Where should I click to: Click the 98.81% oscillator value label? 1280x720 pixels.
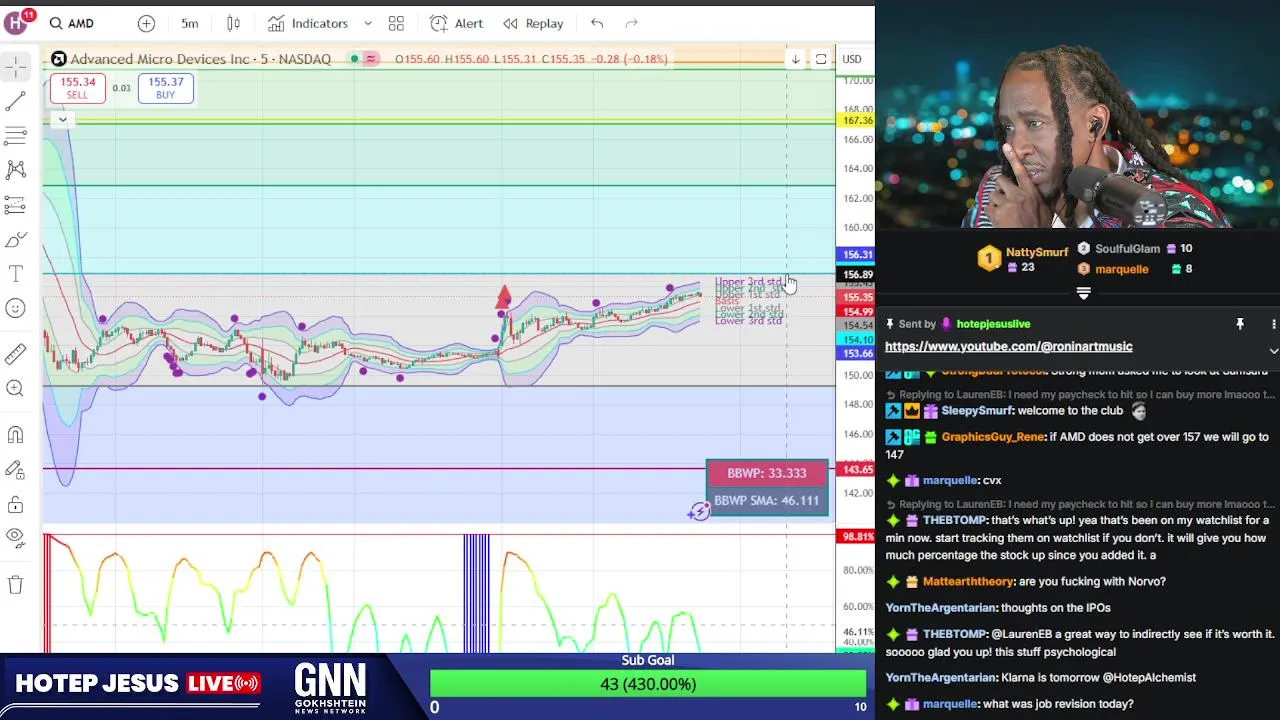856,537
